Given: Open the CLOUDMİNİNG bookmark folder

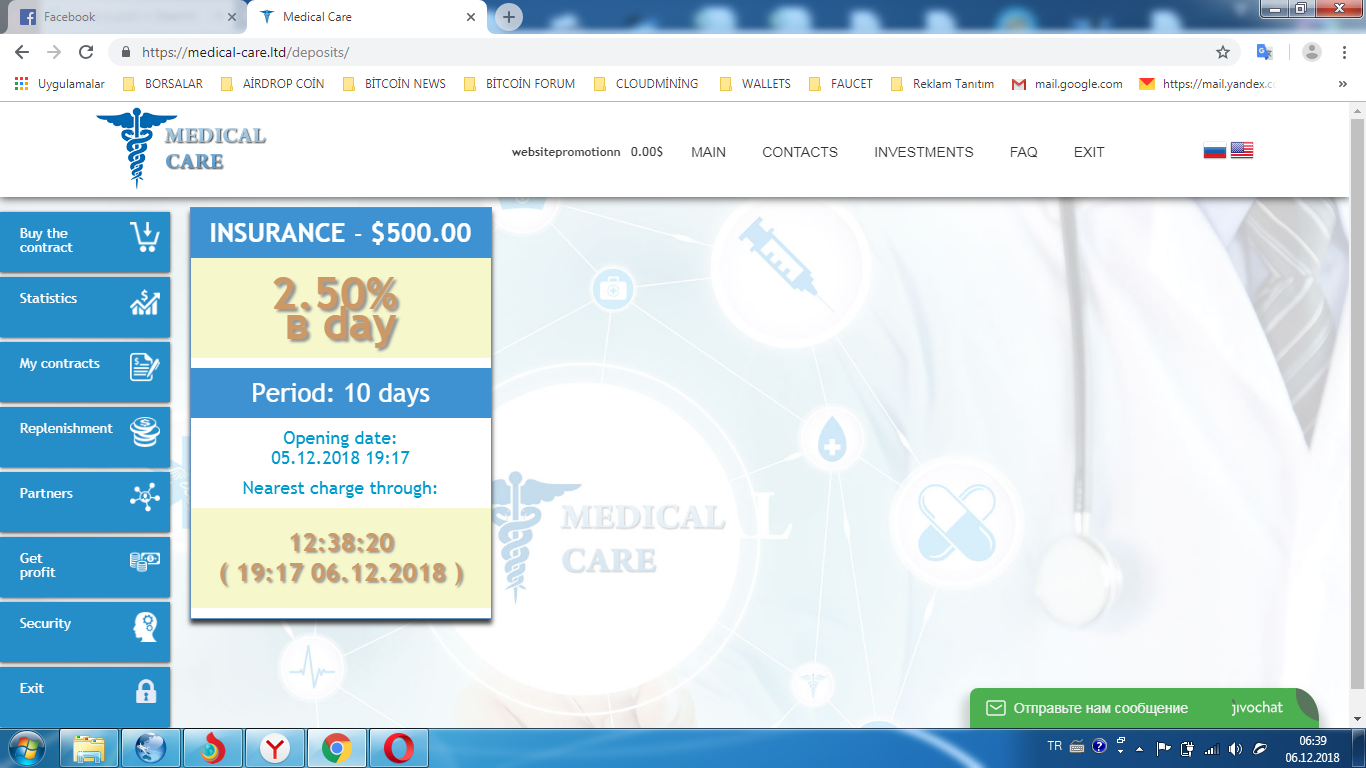Looking at the screenshot, I should click(646, 84).
